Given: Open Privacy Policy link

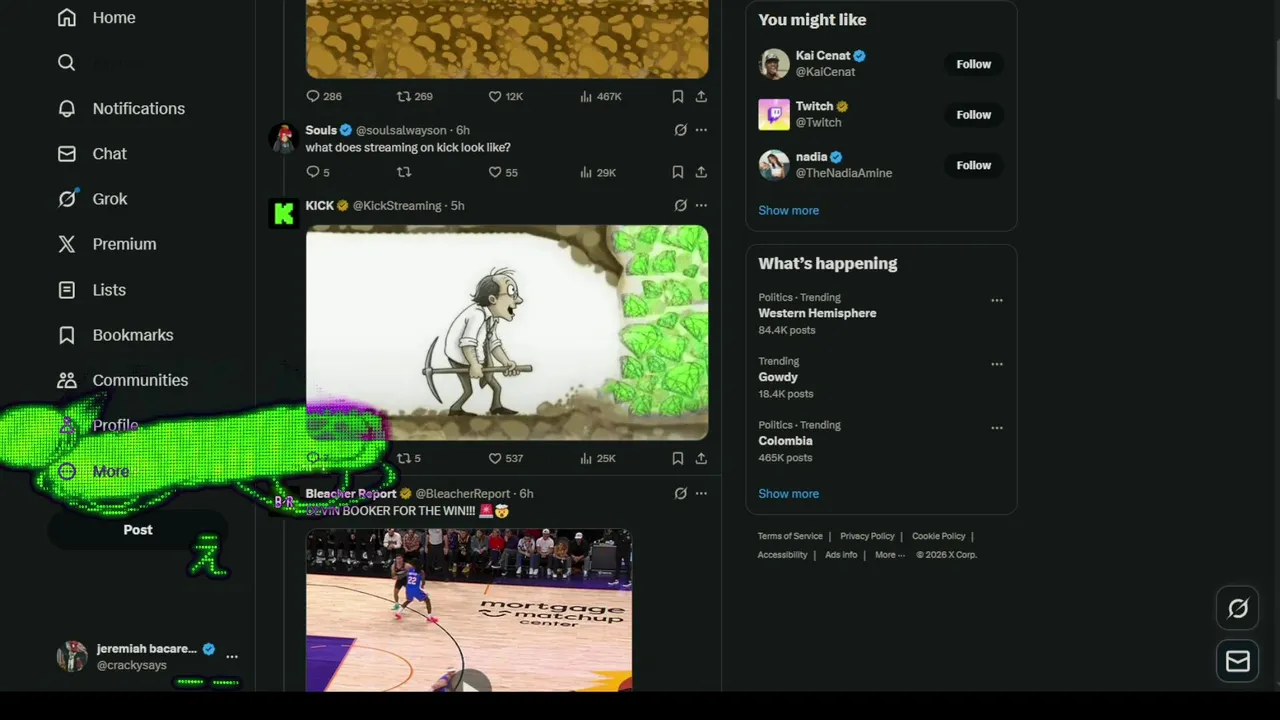Looking at the screenshot, I should (x=867, y=536).
